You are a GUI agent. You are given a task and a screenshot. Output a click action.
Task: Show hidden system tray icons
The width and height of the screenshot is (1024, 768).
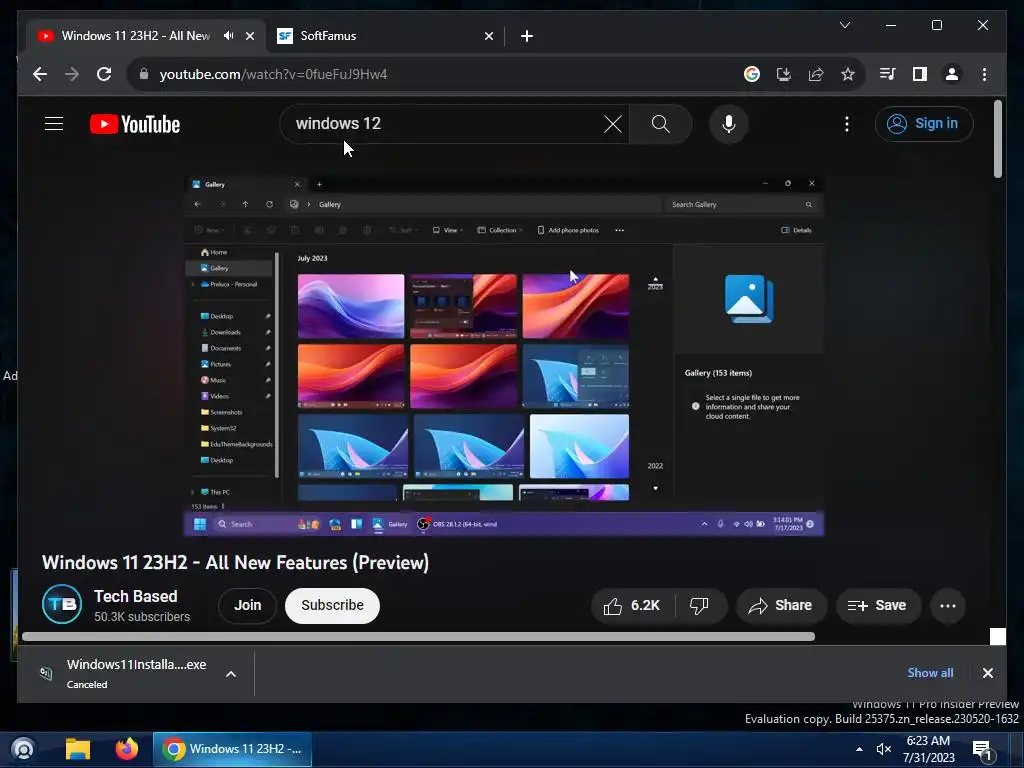pyautogui.click(x=859, y=748)
